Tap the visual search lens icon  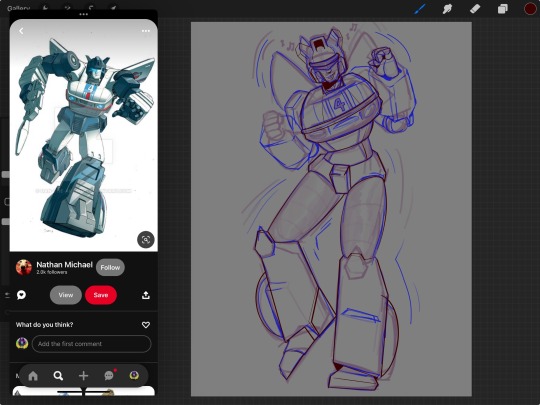click(146, 239)
